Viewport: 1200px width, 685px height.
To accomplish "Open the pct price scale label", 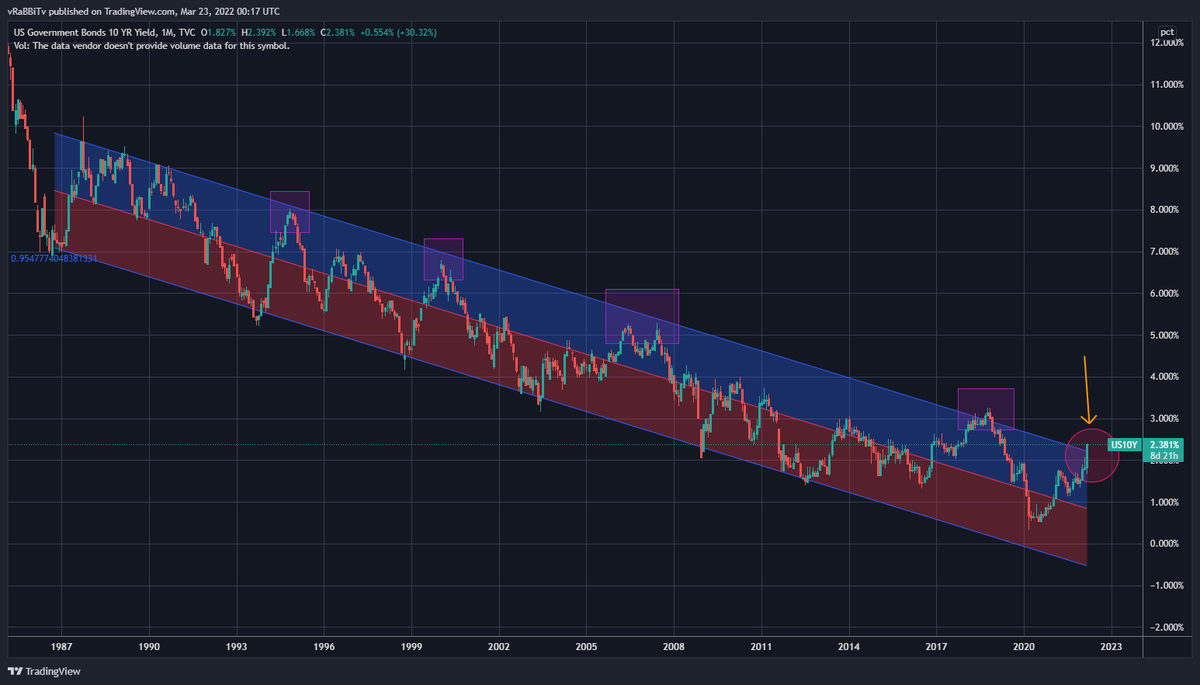I will coord(1166,32).
